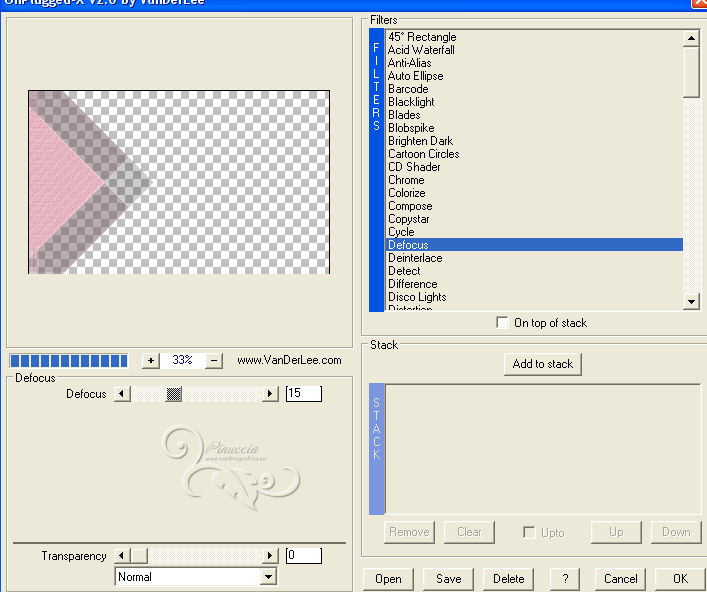
Task: Click the preview image
Action: coord(179,182)
